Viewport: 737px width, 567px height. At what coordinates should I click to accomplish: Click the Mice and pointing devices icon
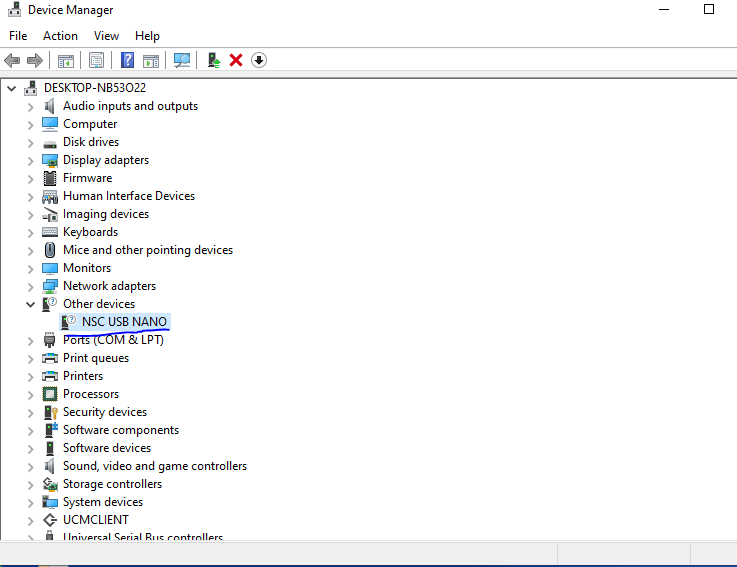50,250
